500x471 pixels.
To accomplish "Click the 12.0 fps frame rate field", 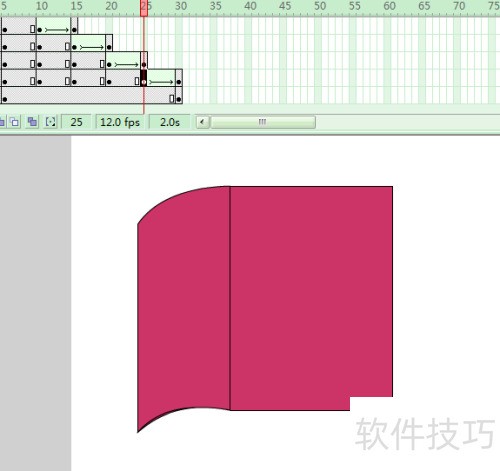I will (x=120, y=122).
